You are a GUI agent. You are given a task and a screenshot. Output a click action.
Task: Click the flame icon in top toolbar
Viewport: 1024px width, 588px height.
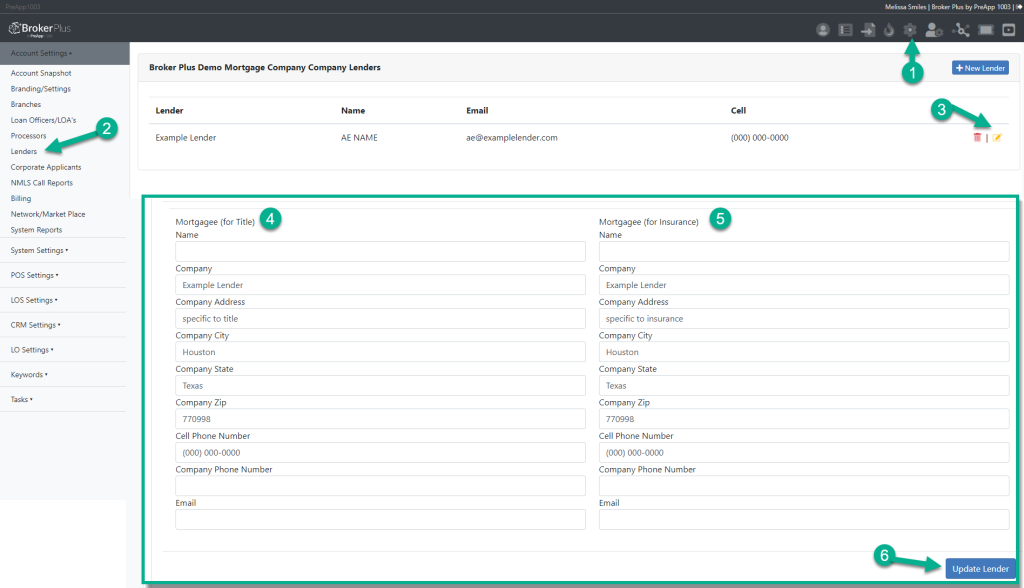coord(888,30)
